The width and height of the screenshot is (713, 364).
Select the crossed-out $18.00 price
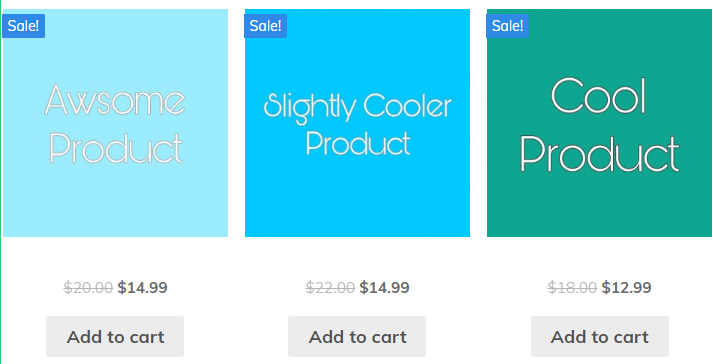[x=572, y=288]
